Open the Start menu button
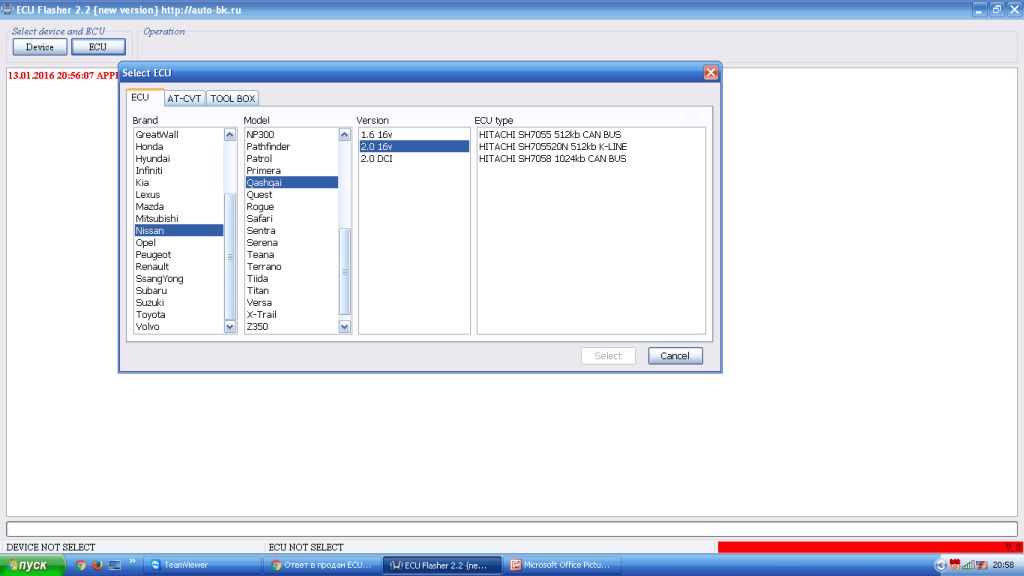Screen dimensions: 1024x576 (32, 565)
